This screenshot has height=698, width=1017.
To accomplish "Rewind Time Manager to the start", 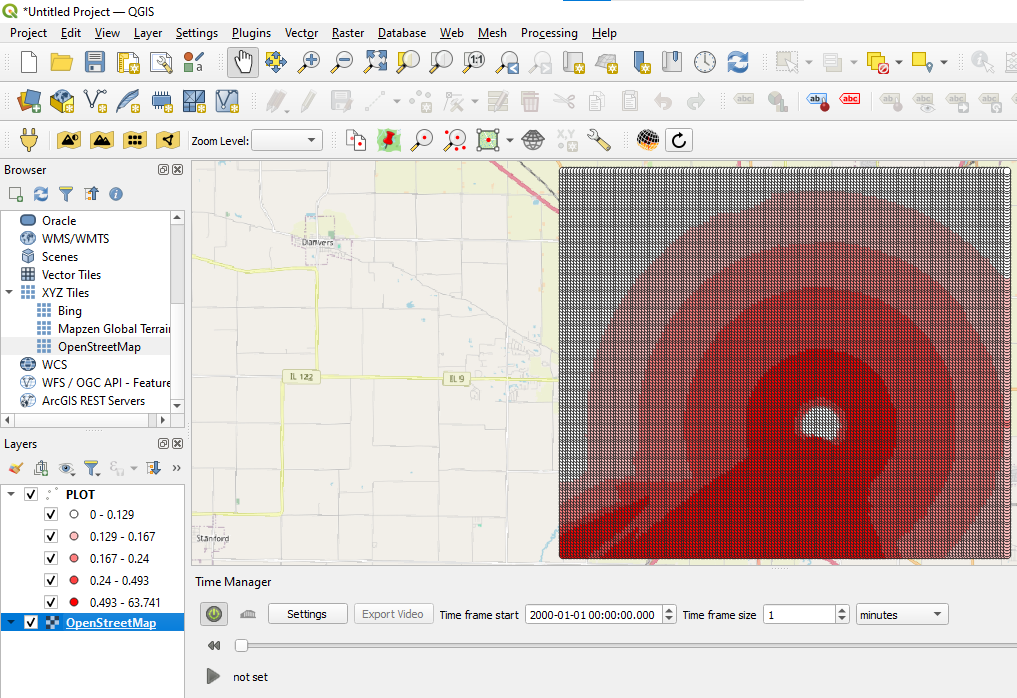I will [x=214, y=645].
